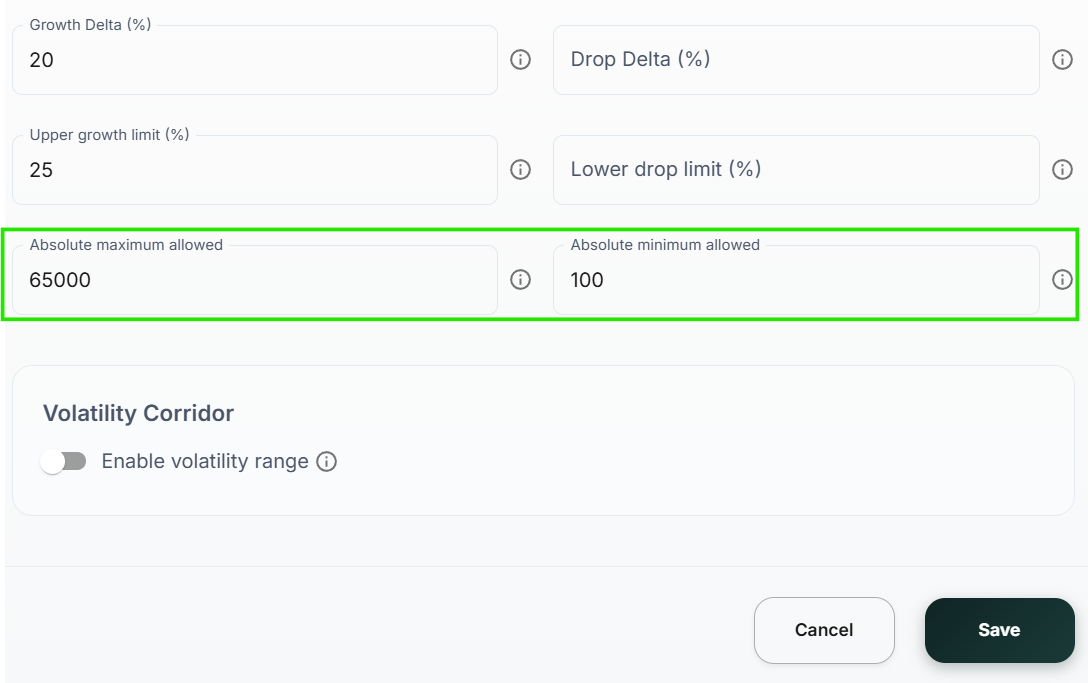This screenshot has height=683, width=1088.
Task: Enable the volatility range toggle switch
Action: [x=64, y=461]
